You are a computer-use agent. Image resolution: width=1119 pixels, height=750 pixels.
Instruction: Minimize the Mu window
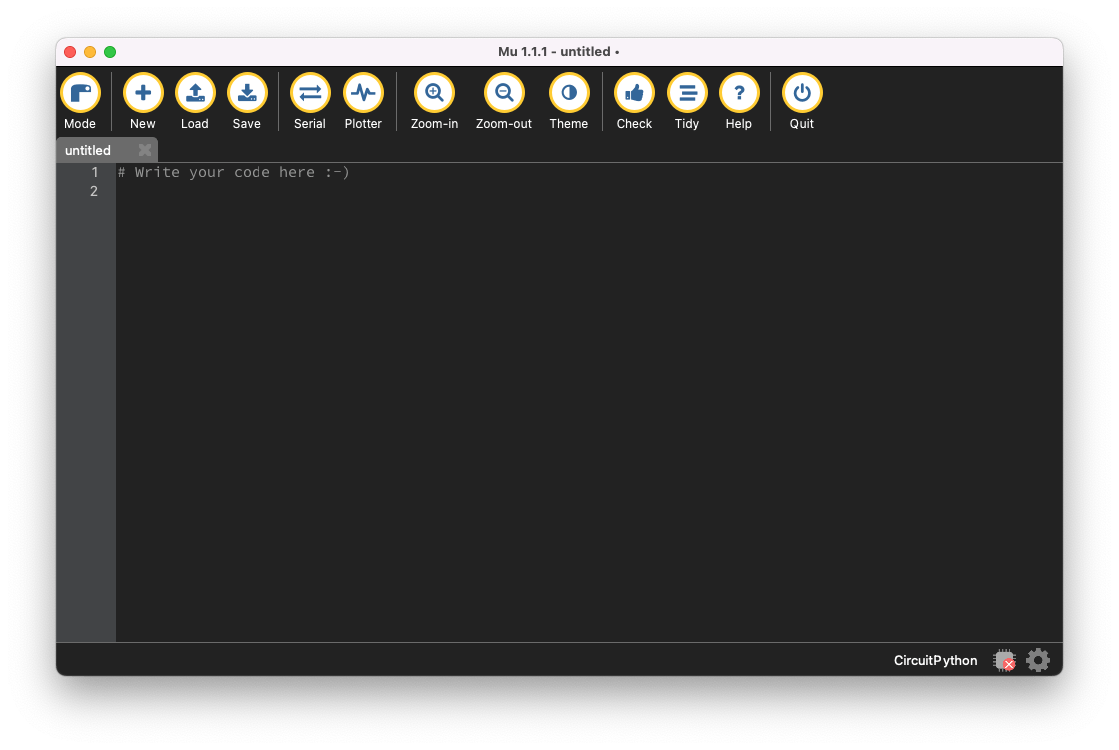[x=90, y=52]
